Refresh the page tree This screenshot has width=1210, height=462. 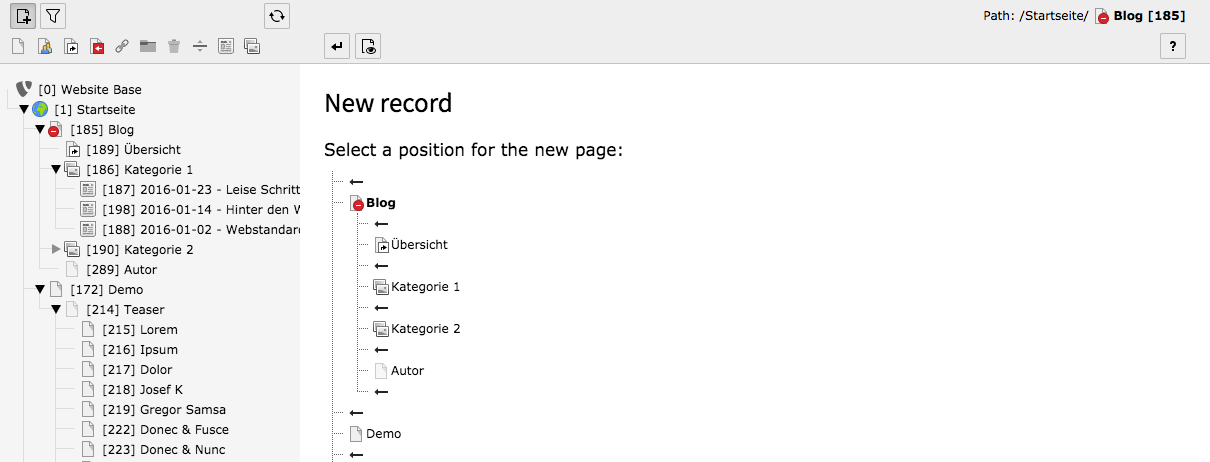[277, 16]
